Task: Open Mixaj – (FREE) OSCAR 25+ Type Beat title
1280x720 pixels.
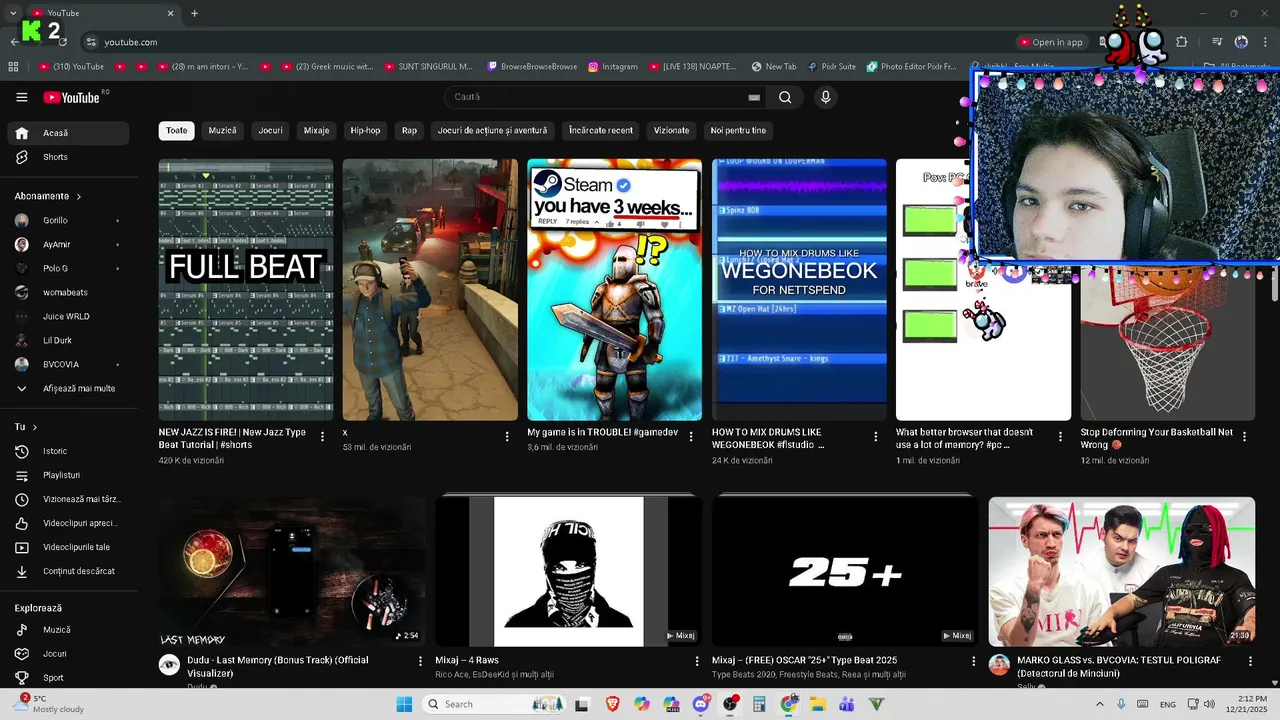Action: [x=804, y=660]
